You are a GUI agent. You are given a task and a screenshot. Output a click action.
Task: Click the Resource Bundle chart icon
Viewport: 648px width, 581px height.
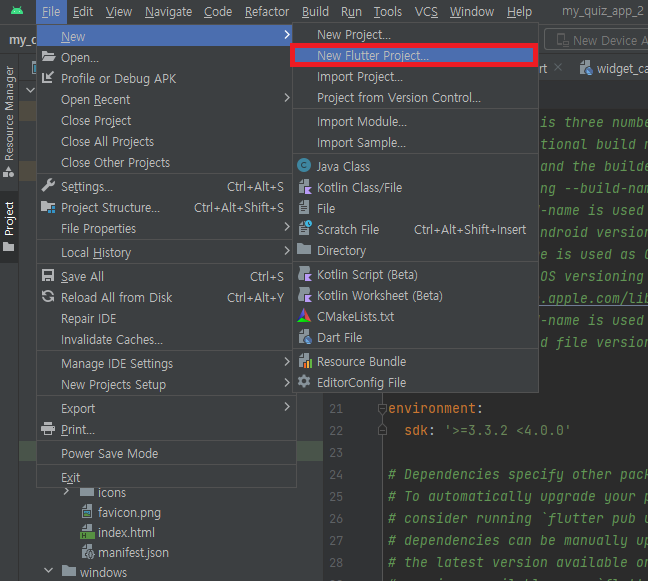pyautogui.click(x=305, y=361)
